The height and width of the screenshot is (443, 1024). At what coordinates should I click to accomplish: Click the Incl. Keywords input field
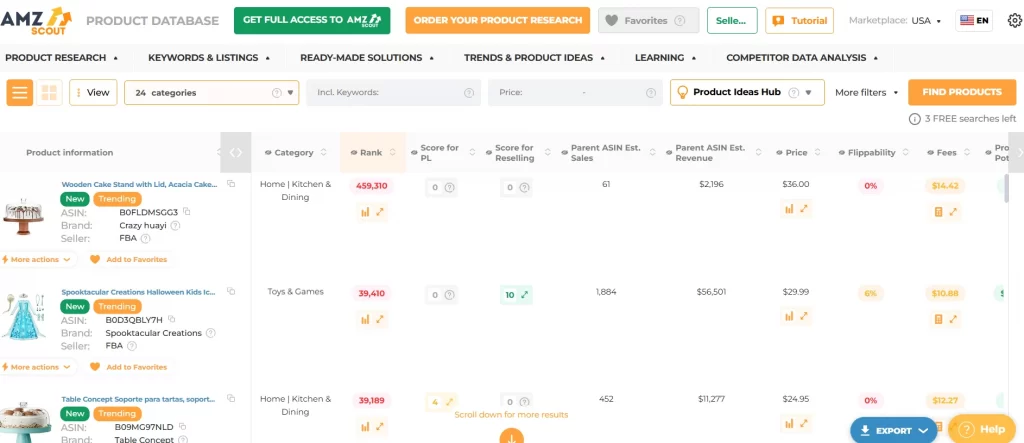[x=394, y=93]
